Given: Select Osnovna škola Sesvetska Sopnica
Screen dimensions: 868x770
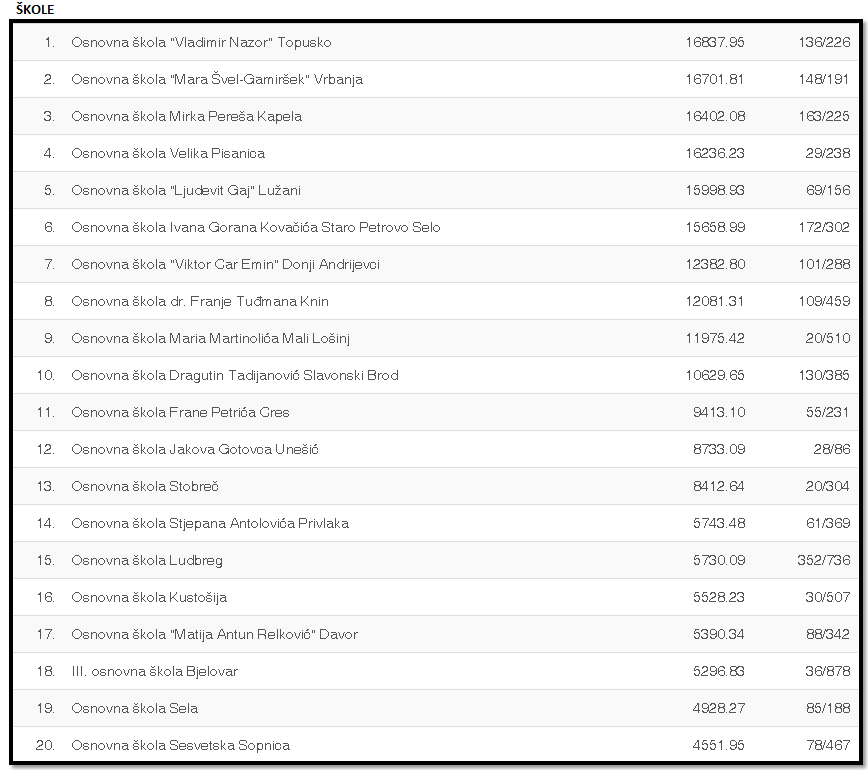Looking at the screenshot, I should click(180, 746).
